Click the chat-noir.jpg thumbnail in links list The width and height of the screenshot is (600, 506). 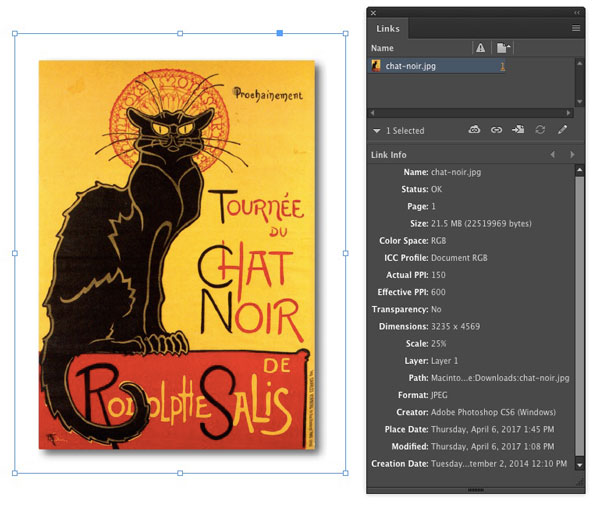coord(376,66)
